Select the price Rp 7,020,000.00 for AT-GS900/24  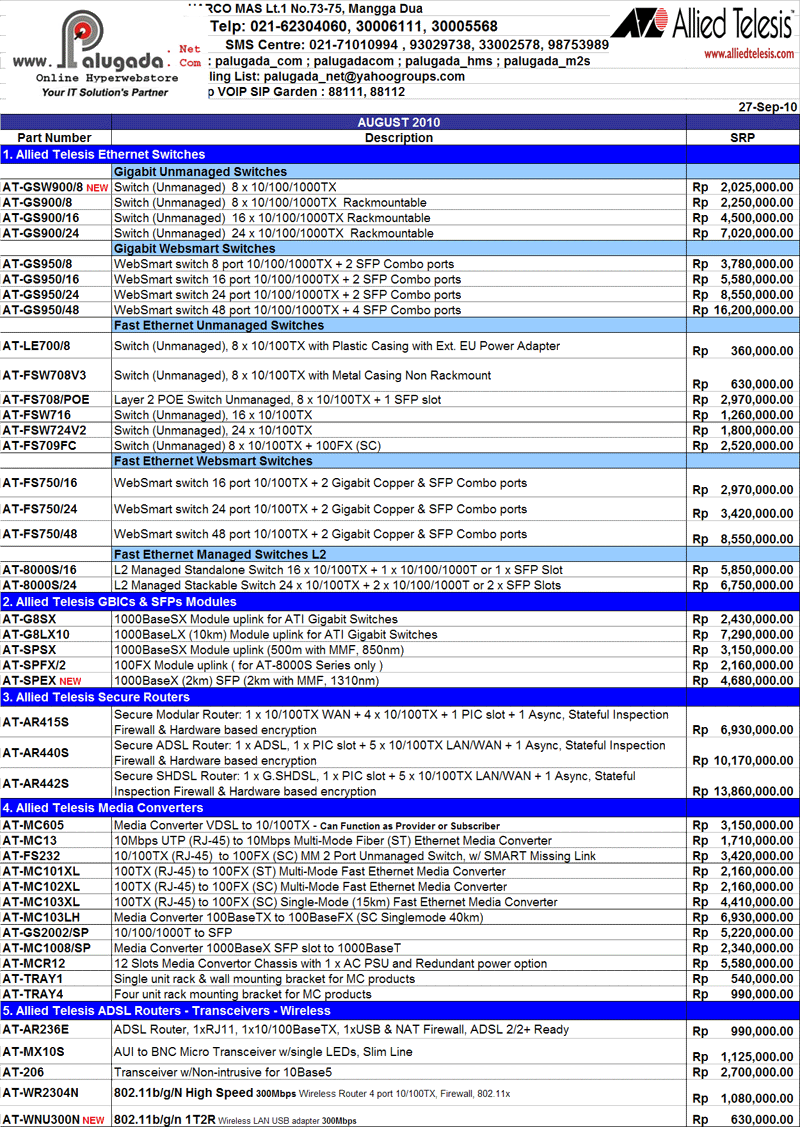pyautogui.click(x=743, y=234)
